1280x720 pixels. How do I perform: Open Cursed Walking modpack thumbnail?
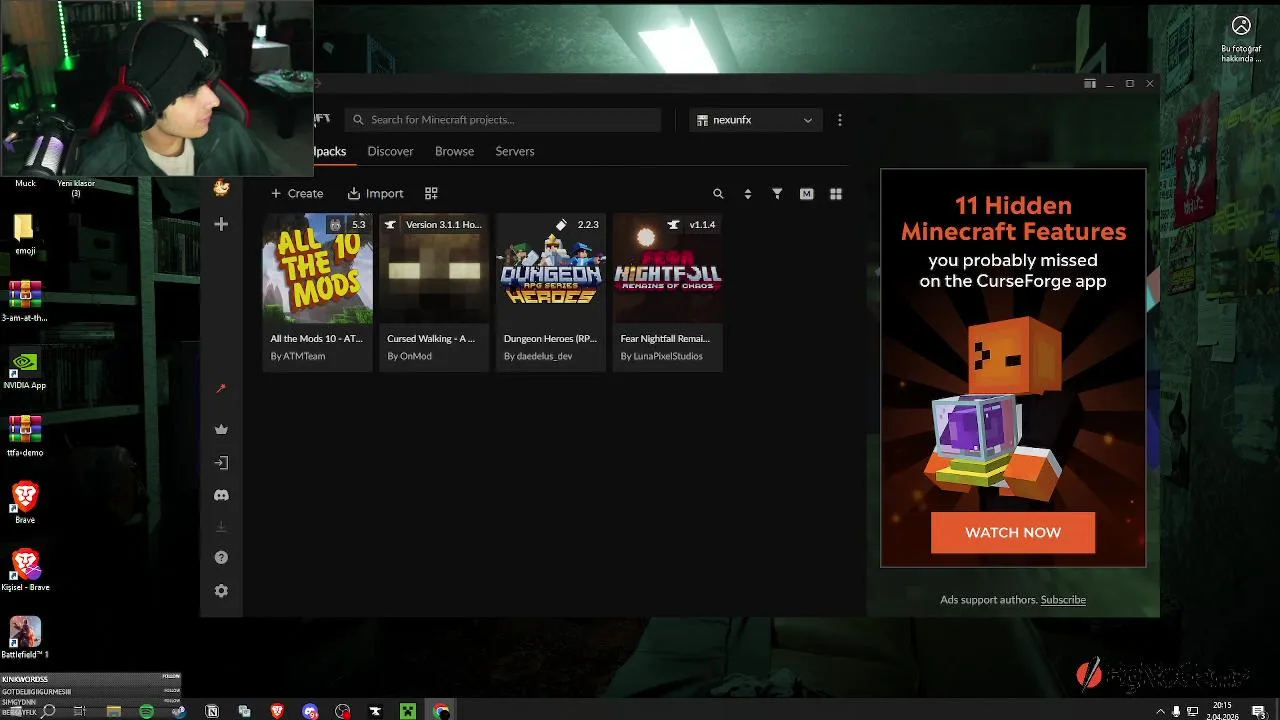tap(434, 268)
